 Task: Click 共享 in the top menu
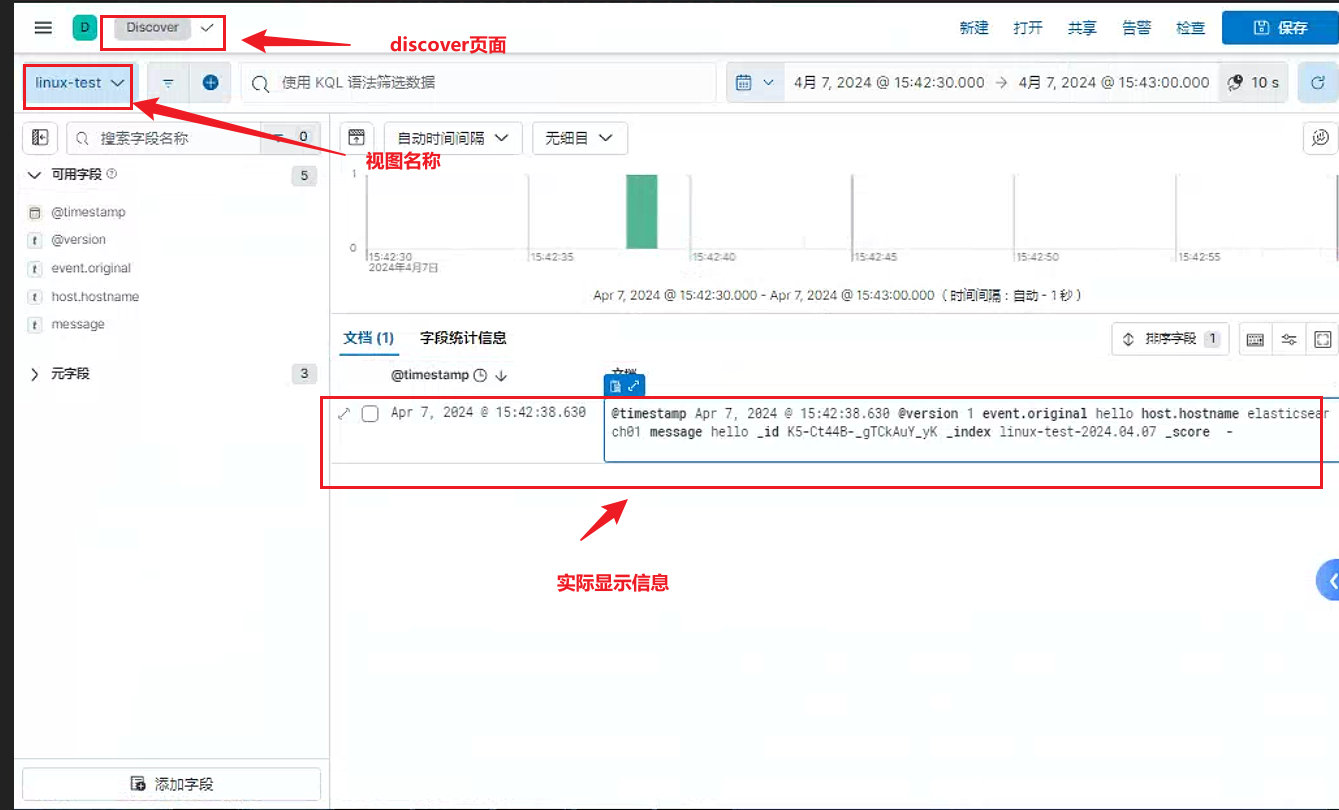coord(1082,28)
